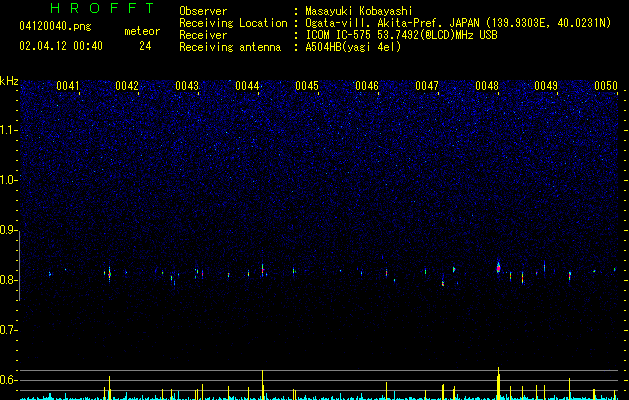Click the 0041 time marker
The image size is (629, 400).
[67, 86]
